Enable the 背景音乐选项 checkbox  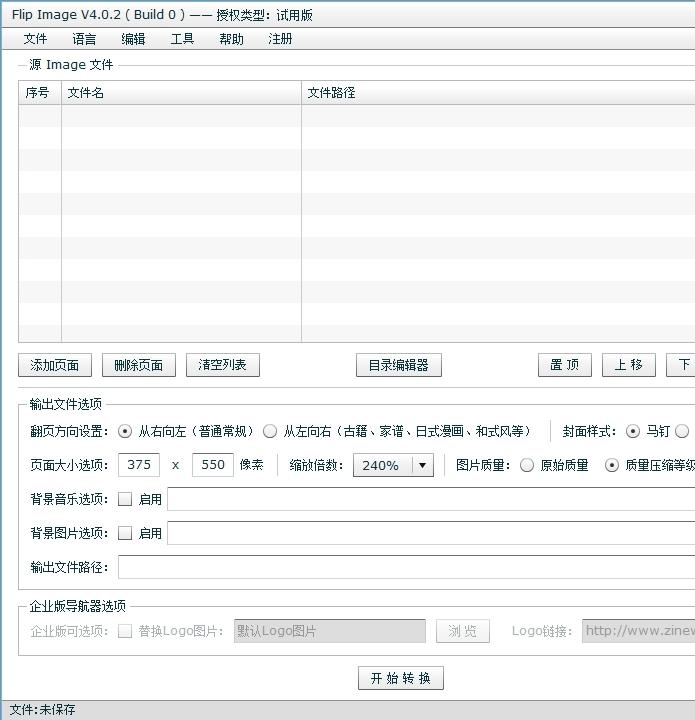(x=125, y=499)
